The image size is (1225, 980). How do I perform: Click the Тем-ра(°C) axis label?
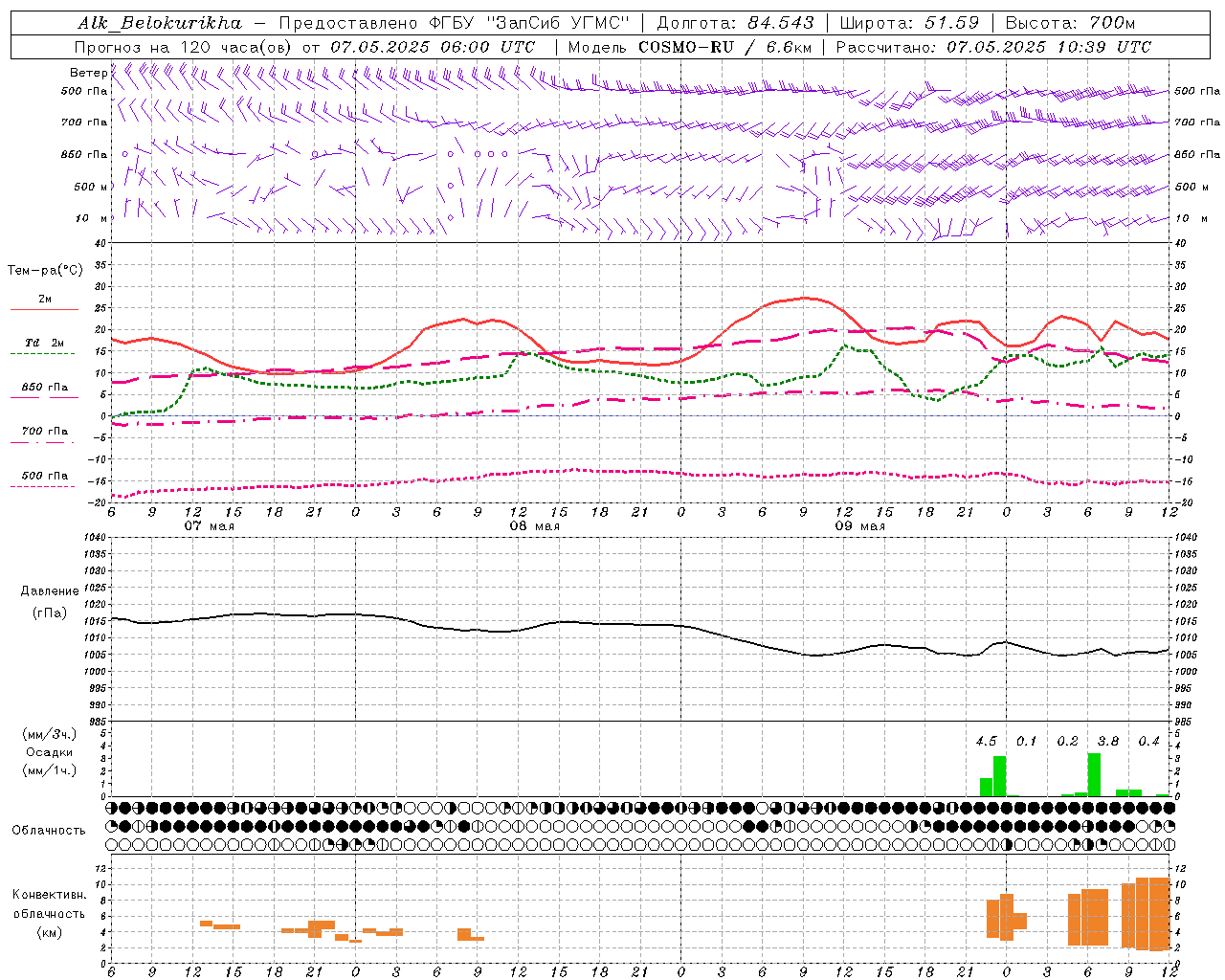[x=45, y=271]
